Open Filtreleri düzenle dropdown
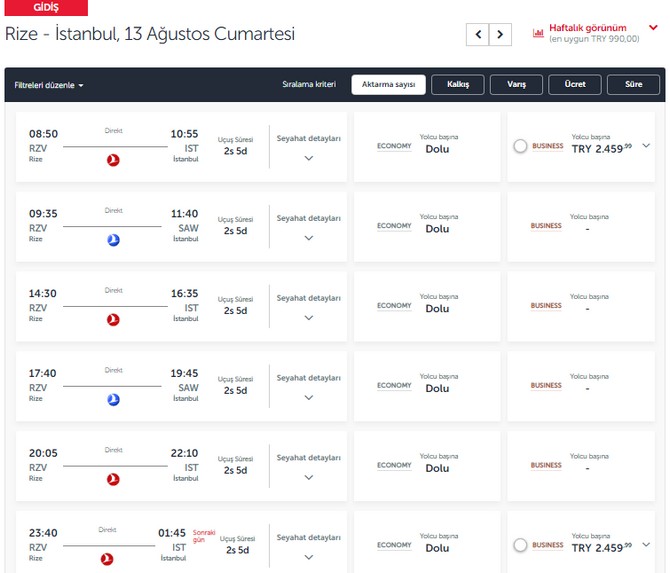670x573 pixels. coord(49,85)
